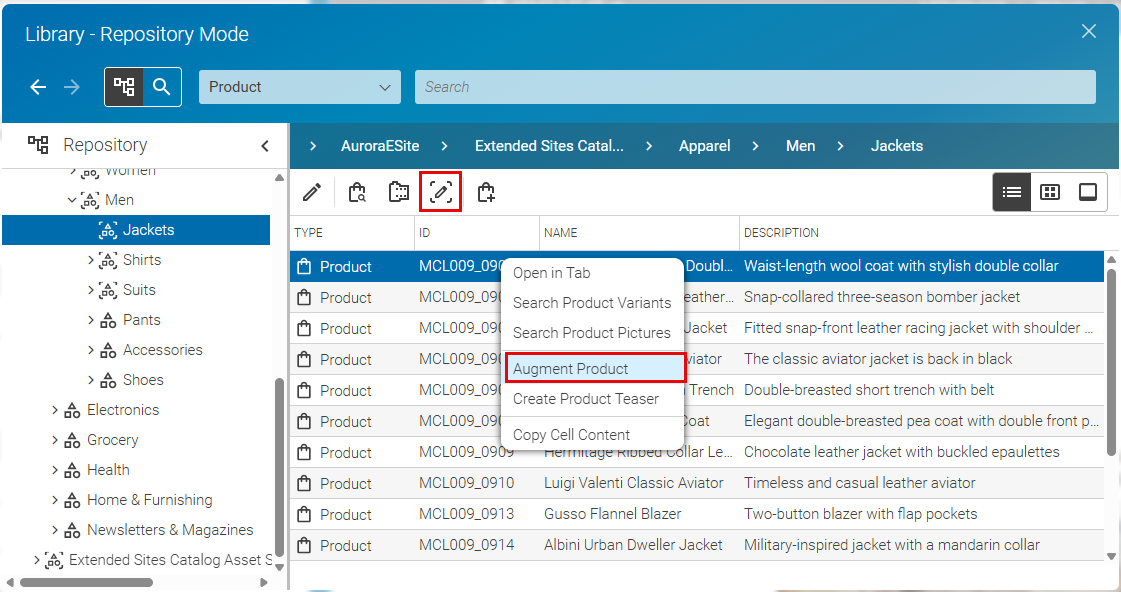Click the tree panel horizontal scrollbar
The image size is (1121, 592).
86,582
